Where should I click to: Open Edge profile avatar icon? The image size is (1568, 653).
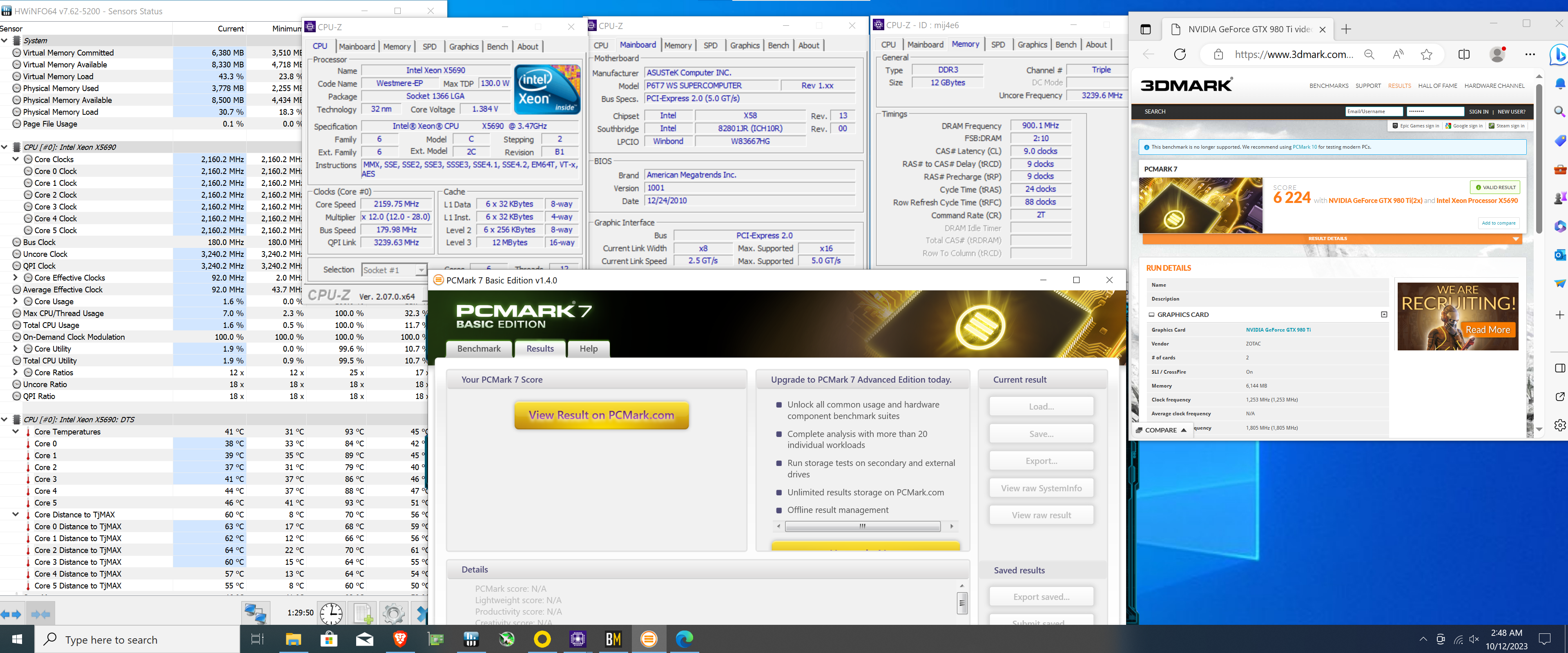pyautogui.click(x=1497, y=54)
